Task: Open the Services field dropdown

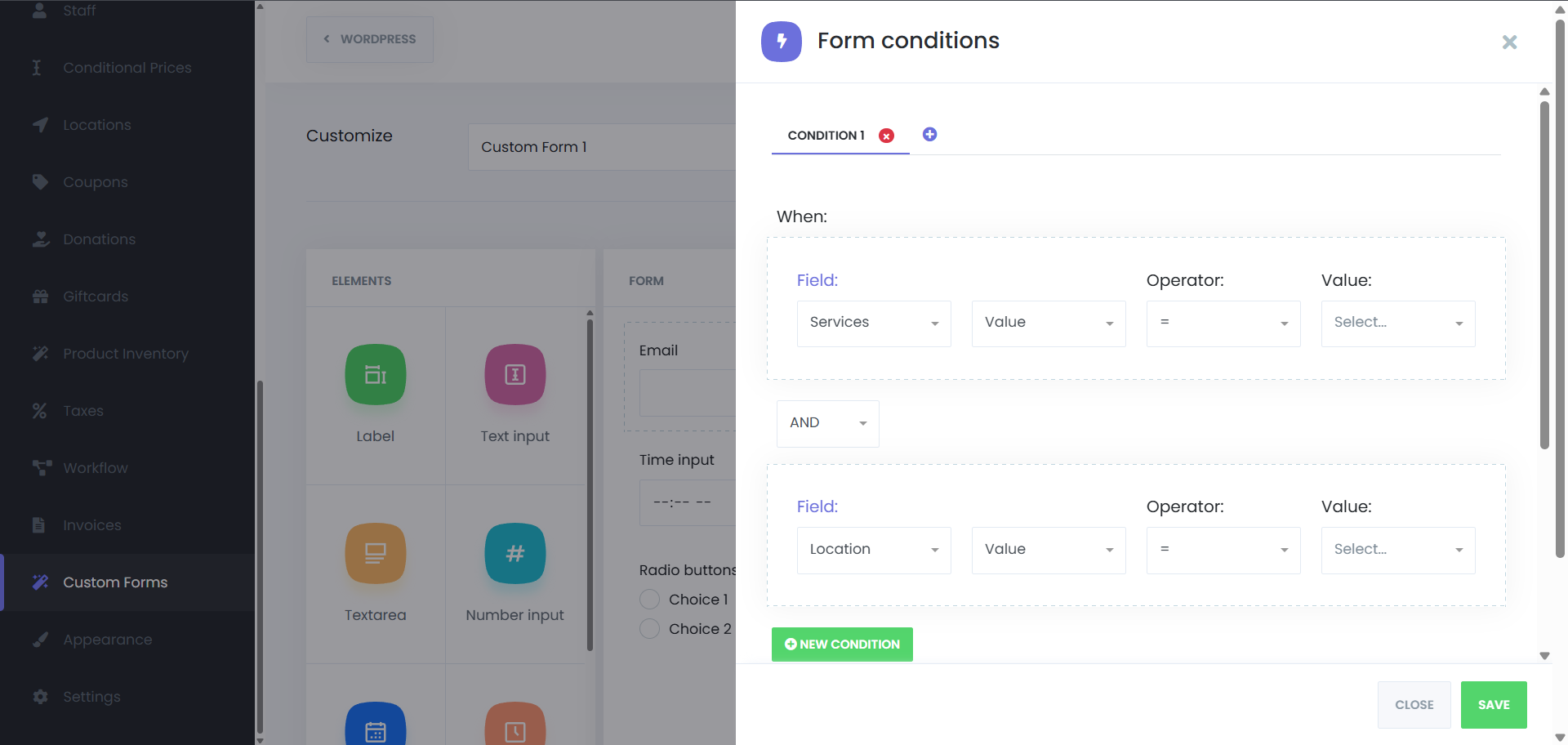Action: click(874, 323)
